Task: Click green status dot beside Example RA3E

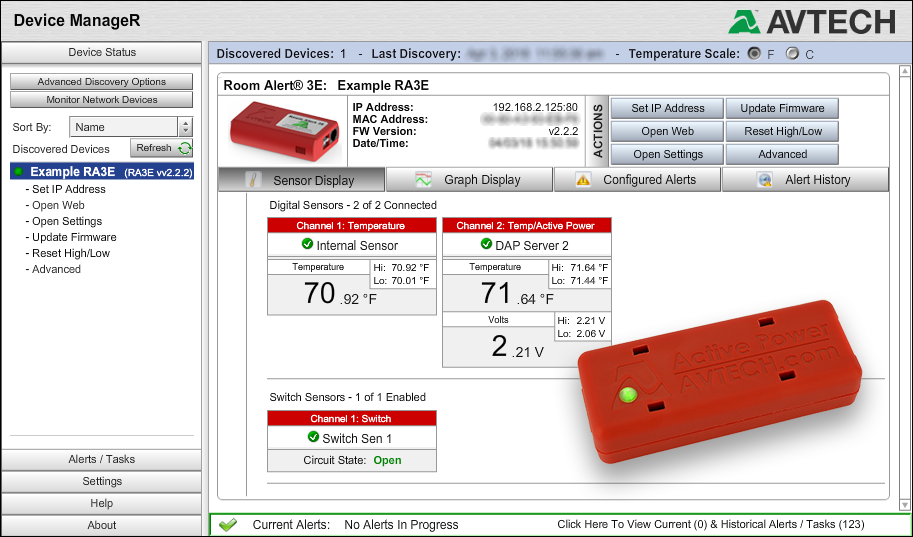Action: point(19,172)
